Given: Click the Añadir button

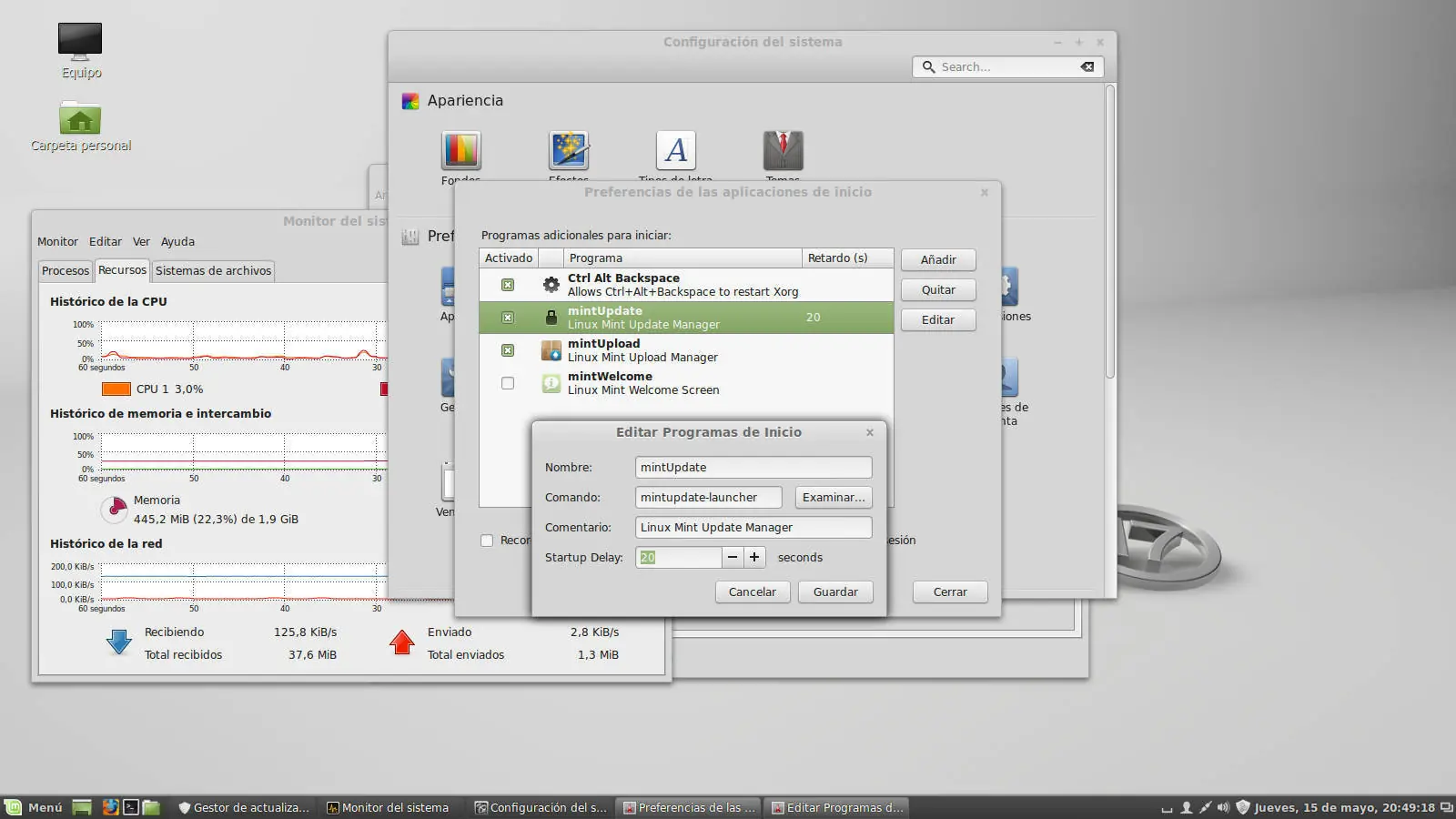Looking at the screenshot, I should 938,259.
